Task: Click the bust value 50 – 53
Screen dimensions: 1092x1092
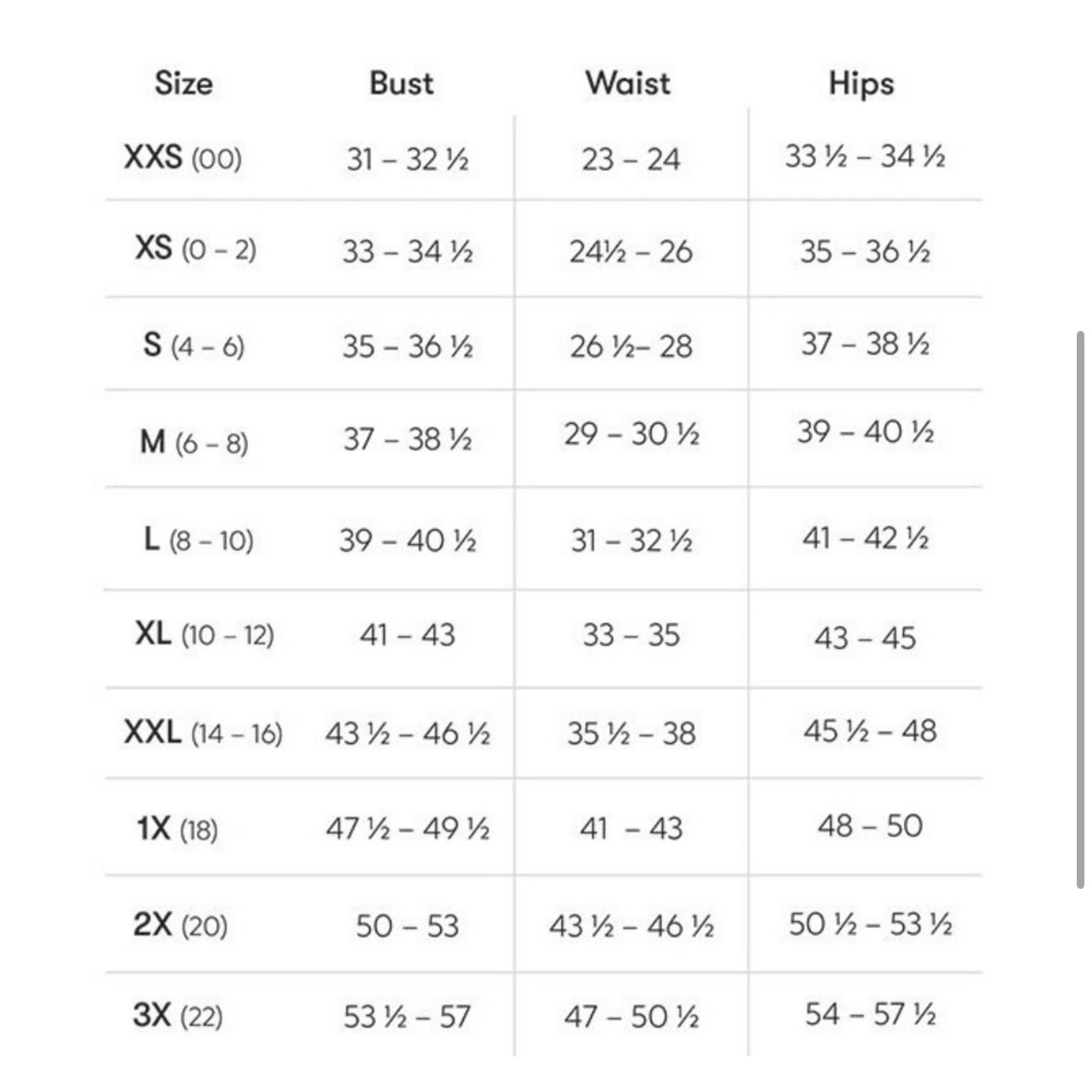Action: pyautogui.click(x=407, y=925)
